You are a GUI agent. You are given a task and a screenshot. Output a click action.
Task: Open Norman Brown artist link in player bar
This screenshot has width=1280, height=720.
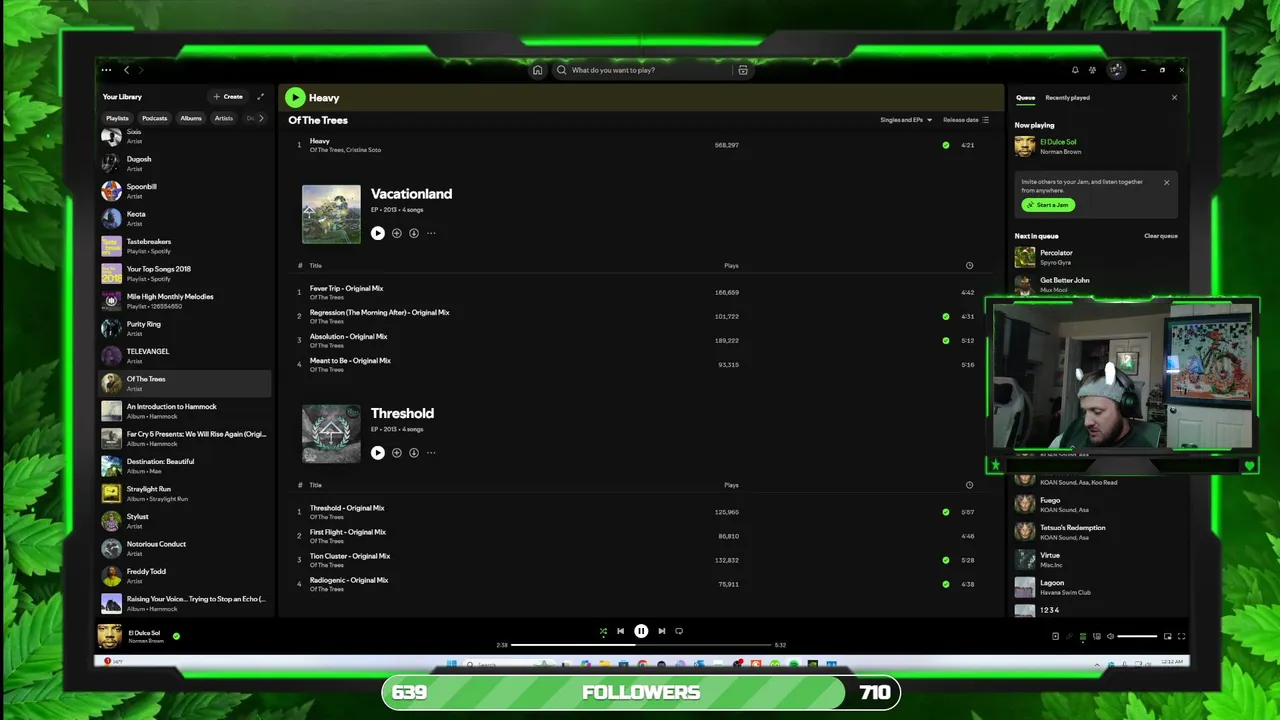click(146, 641)
